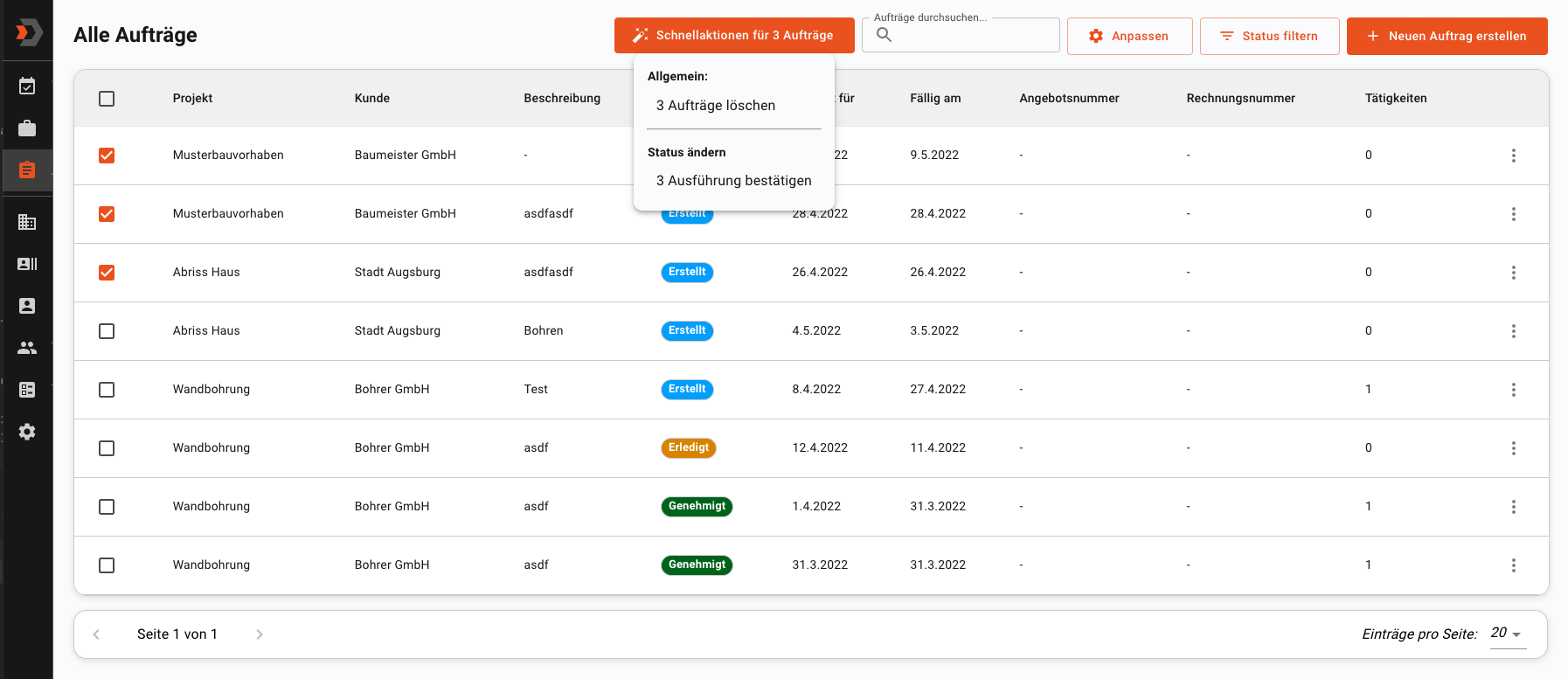Click the magic wand icon on Schnellaktionen
The height and width of the screenshot is (679, 1568).
click(641, 35)
